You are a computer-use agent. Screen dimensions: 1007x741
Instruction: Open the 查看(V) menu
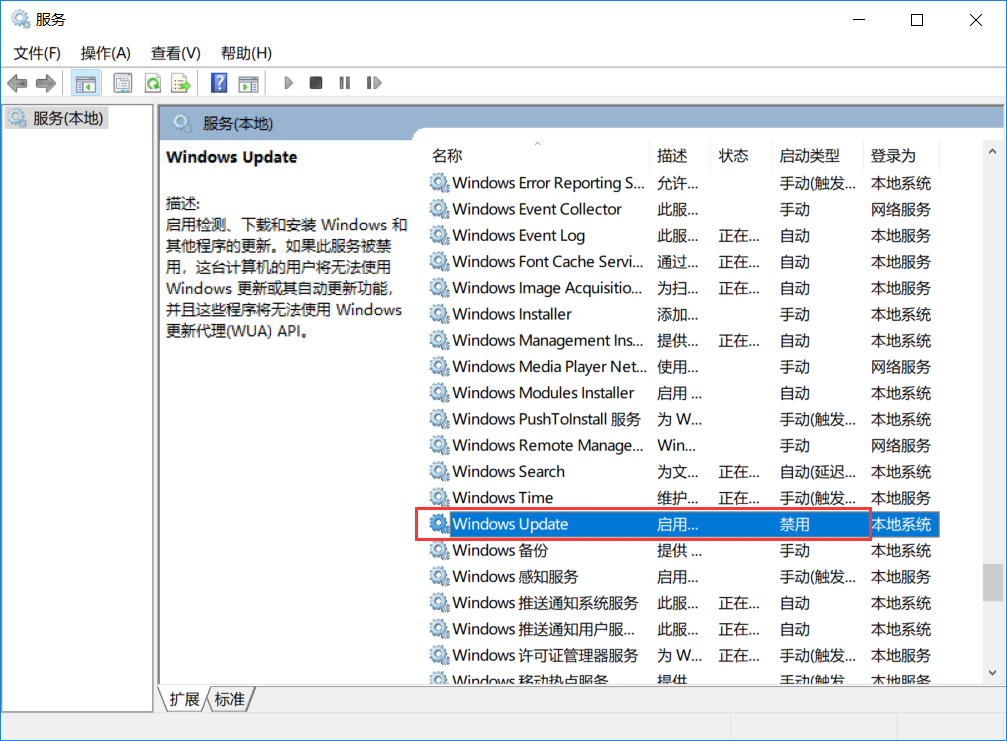click(175, 53)
